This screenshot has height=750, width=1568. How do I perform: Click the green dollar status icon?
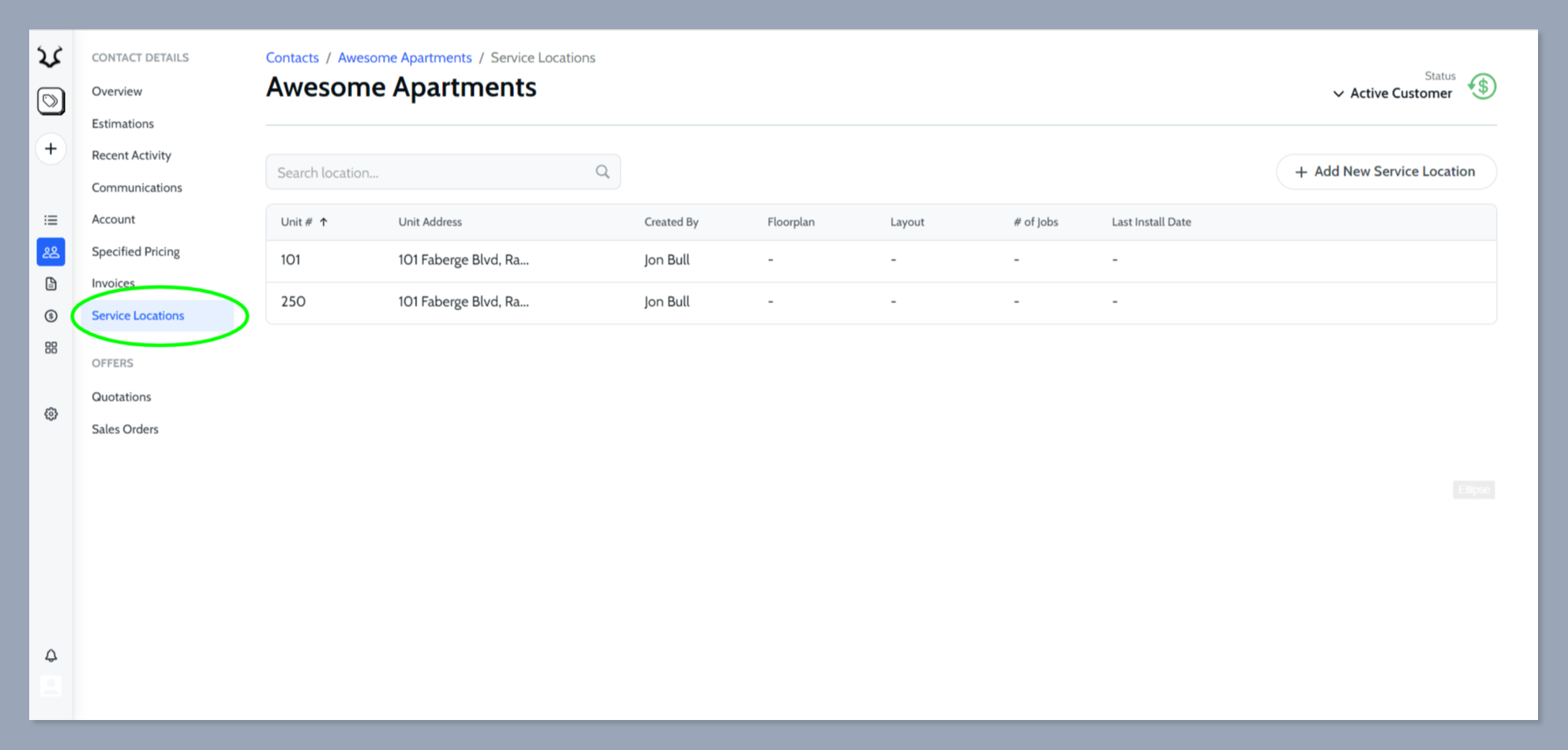point(1482,86)
